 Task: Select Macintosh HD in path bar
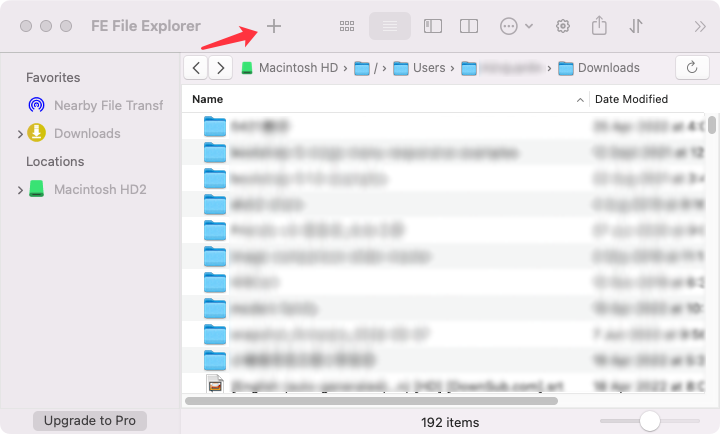(x=298, y=68)
